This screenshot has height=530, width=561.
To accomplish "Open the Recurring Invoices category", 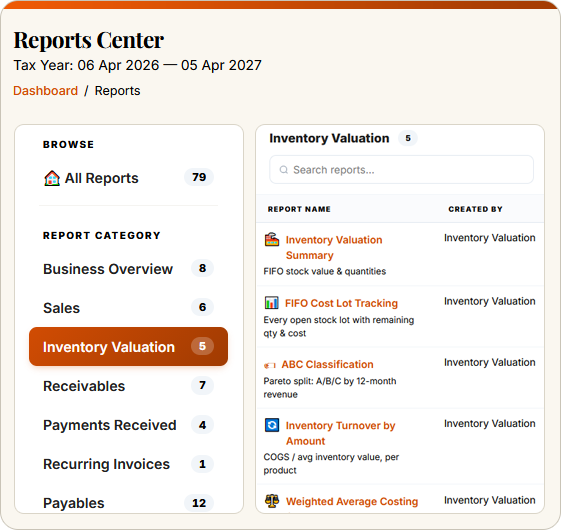I will (128, 464).
